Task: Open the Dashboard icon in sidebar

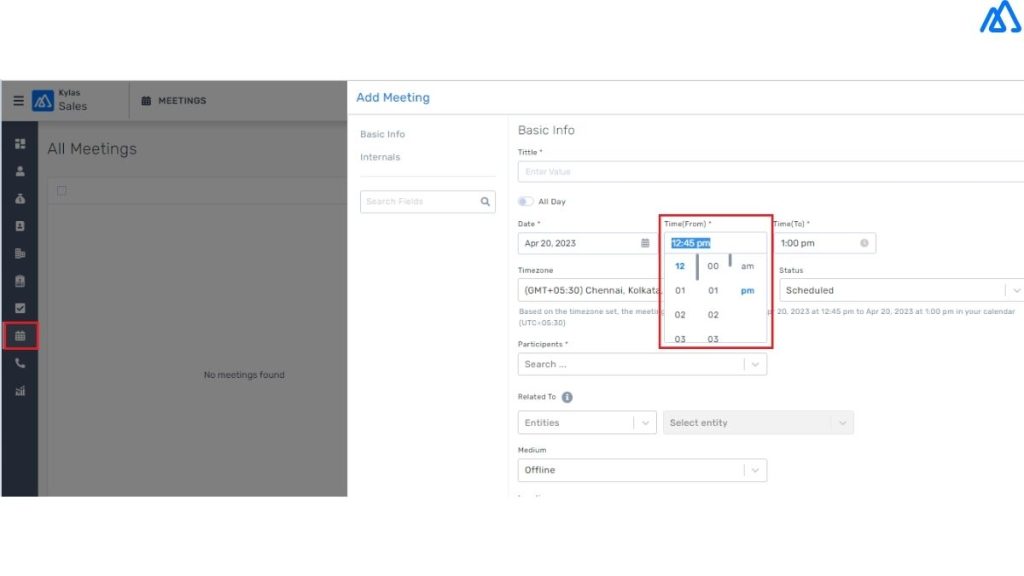Action: [19, 143]
